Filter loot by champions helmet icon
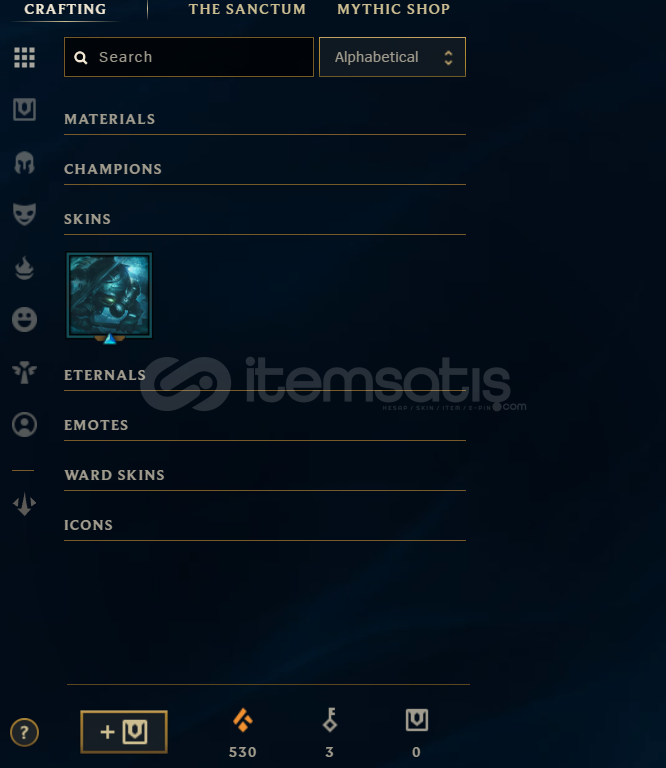Image resolution: width=666 pixels, height=768 pixels. [x=24, y=163]
